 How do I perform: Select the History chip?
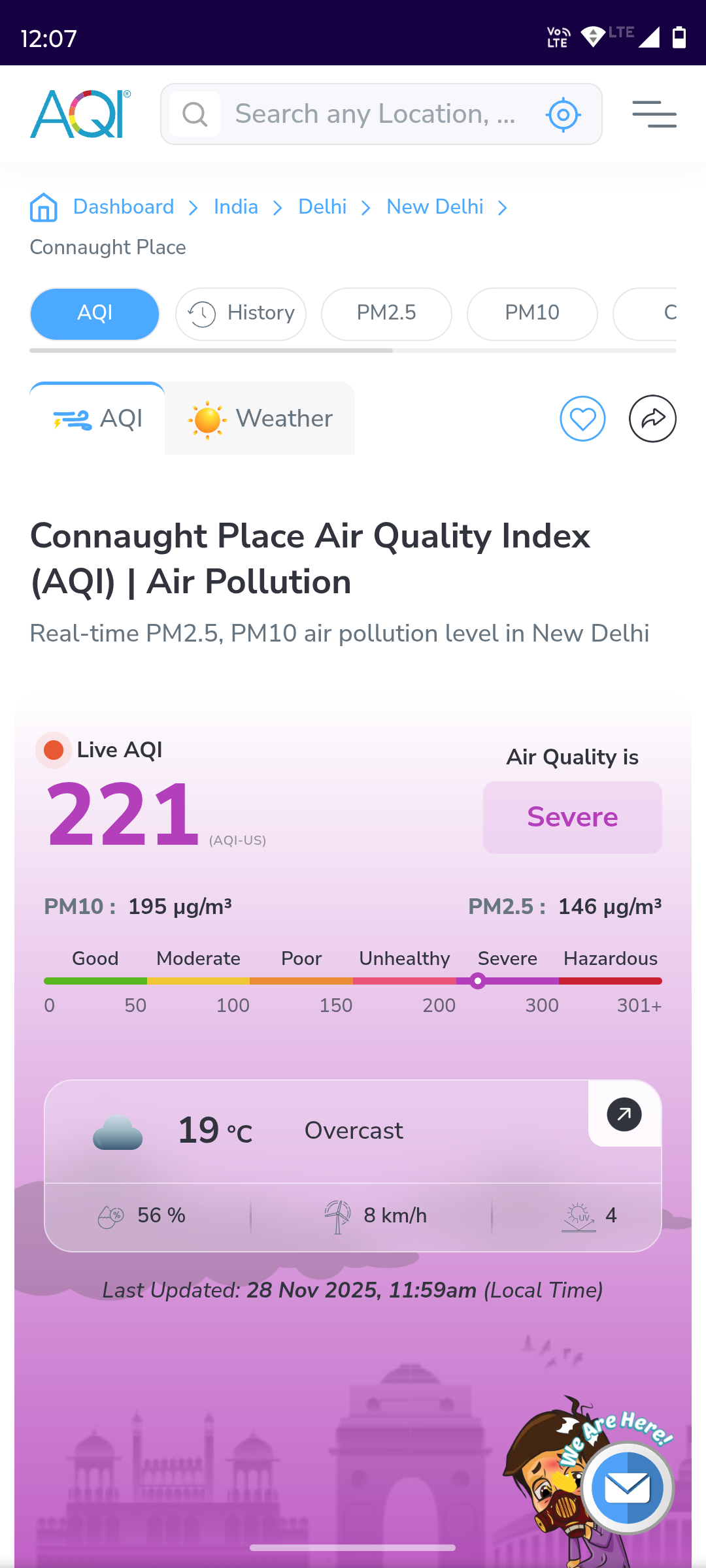pos(241,314)
